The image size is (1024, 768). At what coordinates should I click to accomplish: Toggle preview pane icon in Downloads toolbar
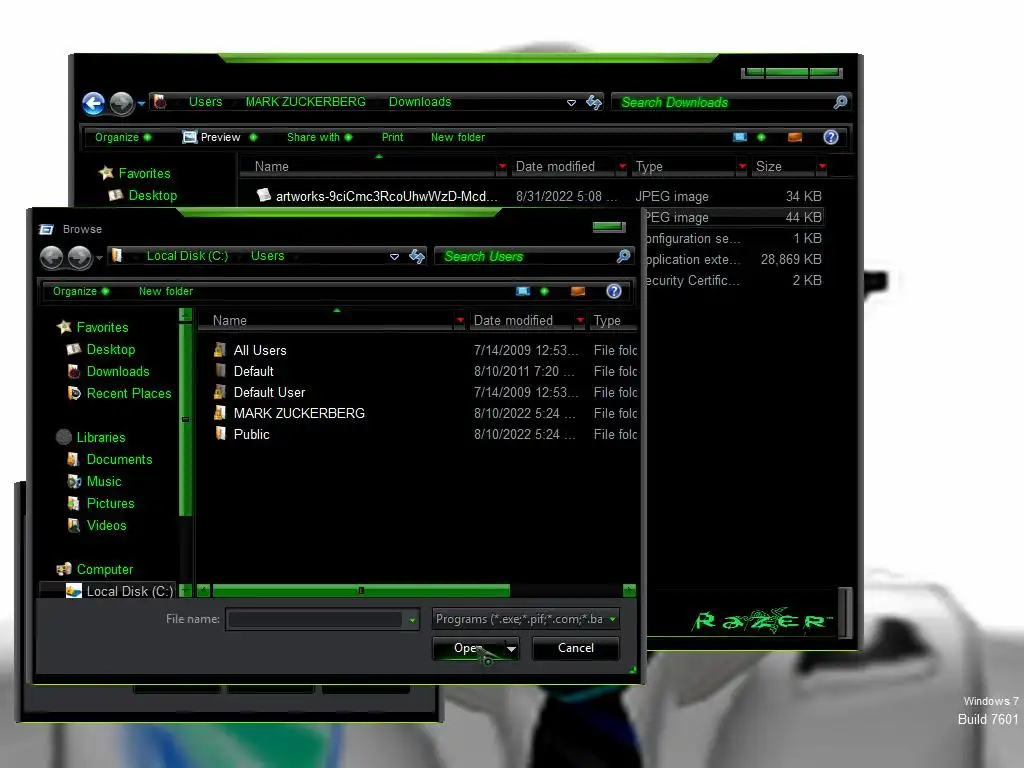pos(795,137)
